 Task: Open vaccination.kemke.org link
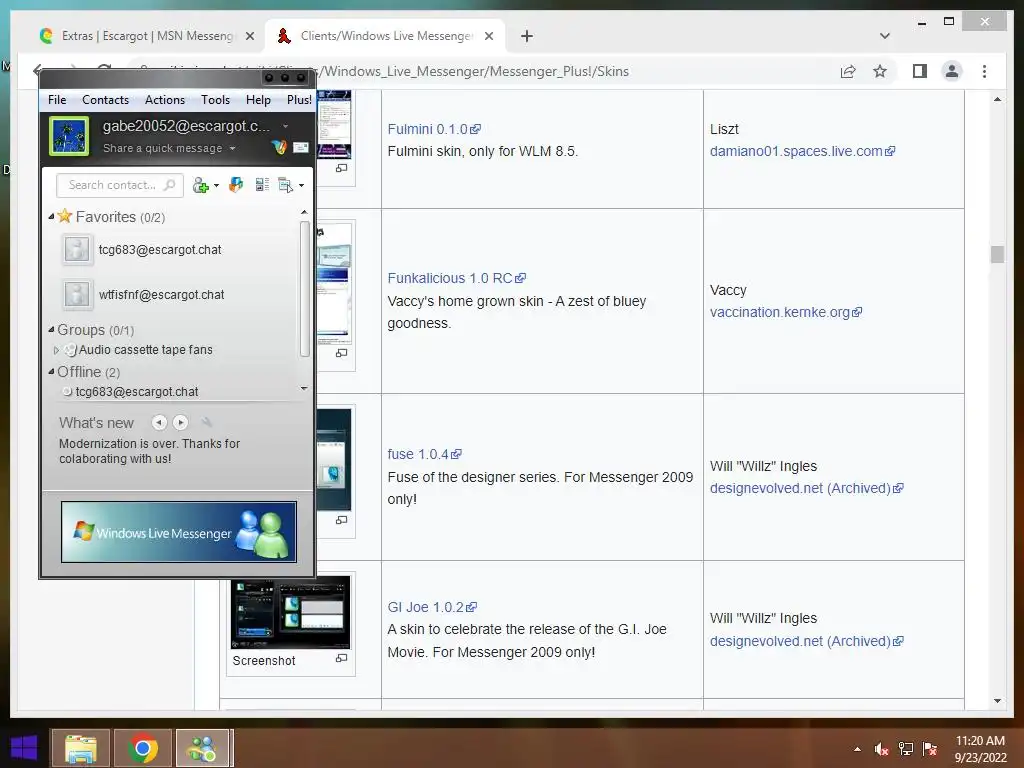click(786, 312)
